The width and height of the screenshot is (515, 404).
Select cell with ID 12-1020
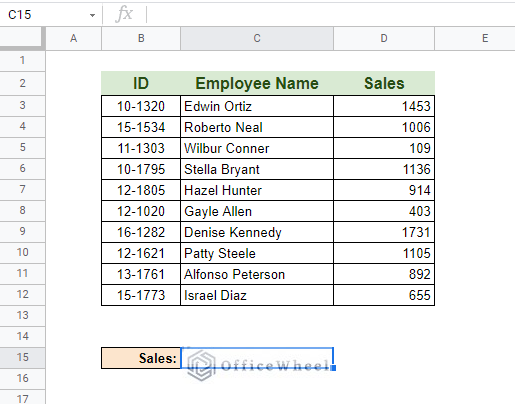(141, 211)
